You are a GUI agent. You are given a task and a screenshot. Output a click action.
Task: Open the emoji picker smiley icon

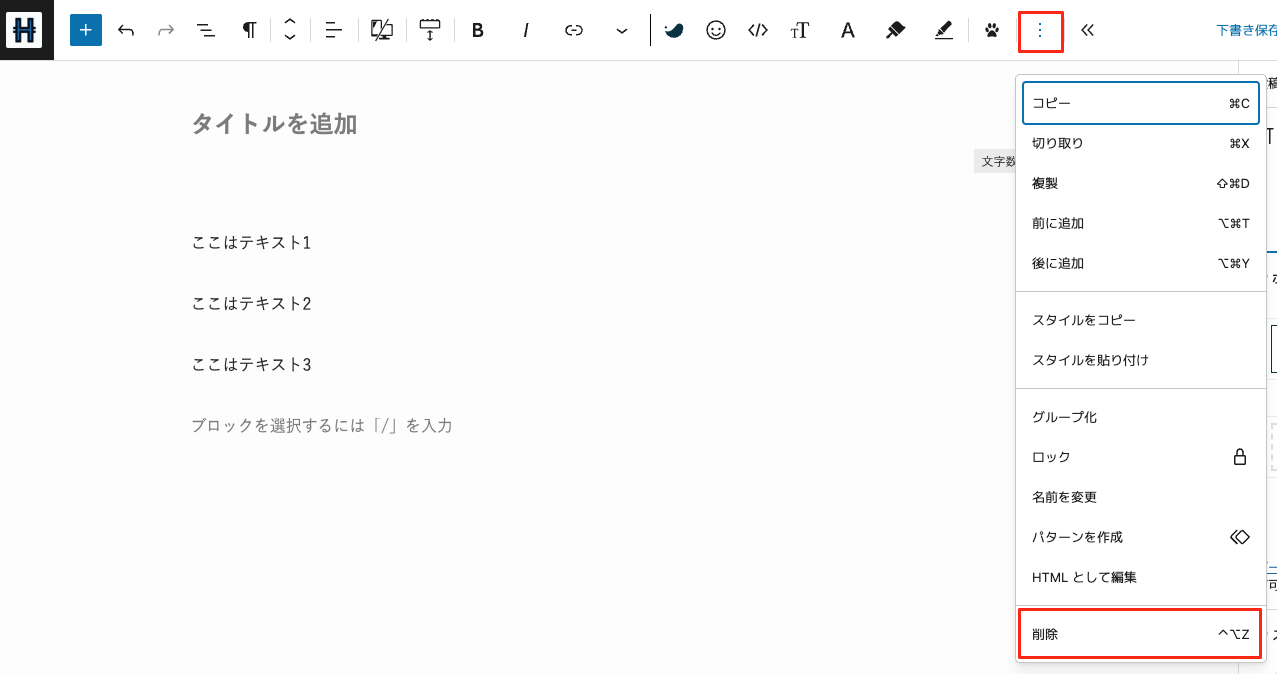(716, 30)
